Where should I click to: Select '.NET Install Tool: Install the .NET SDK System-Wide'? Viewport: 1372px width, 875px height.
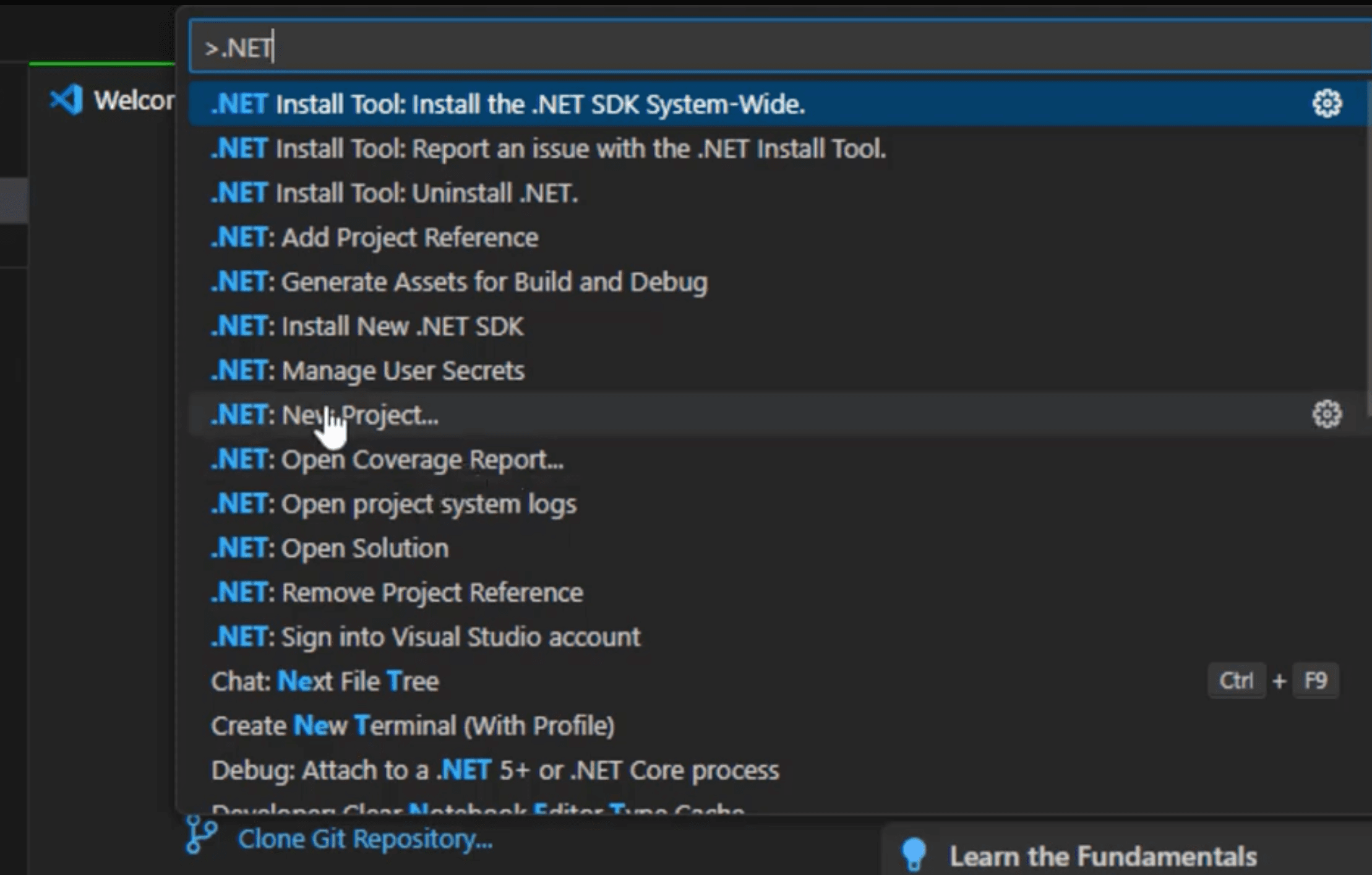(507, 103)
